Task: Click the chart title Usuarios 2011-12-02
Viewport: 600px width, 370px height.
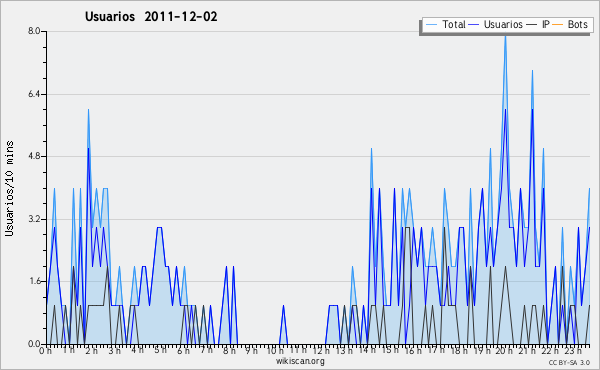Action: pyautogui.click(x=151, y=16)
